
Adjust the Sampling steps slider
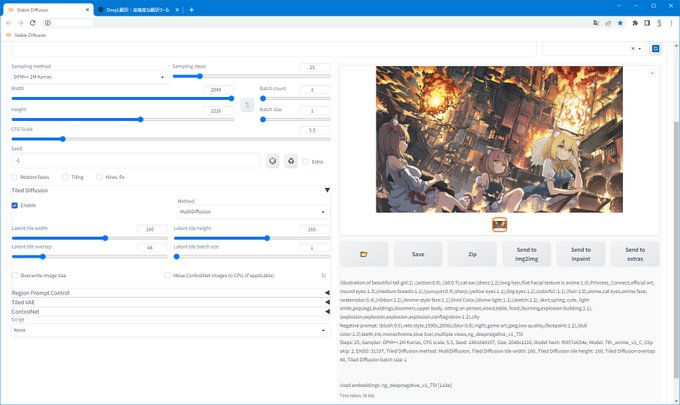[252, 76]
